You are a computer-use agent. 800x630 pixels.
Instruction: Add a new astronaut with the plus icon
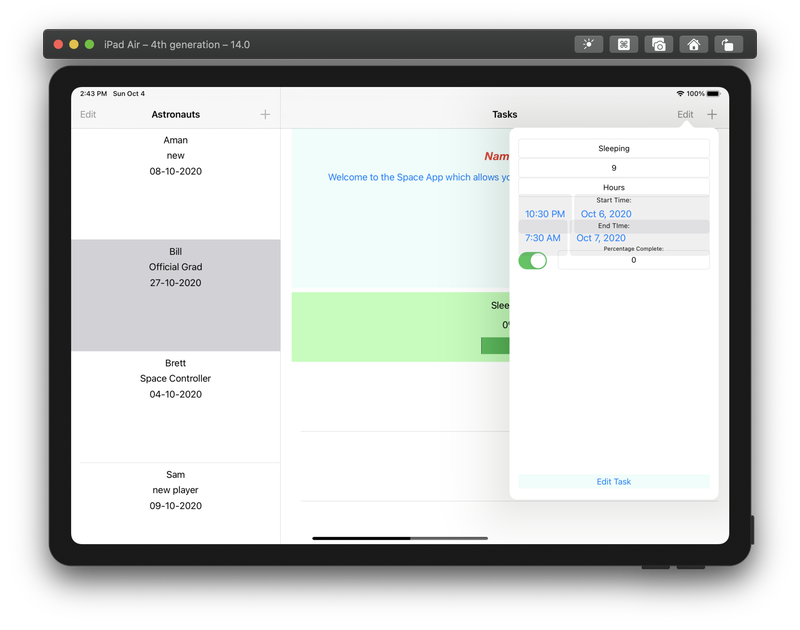tap(265, 114)
